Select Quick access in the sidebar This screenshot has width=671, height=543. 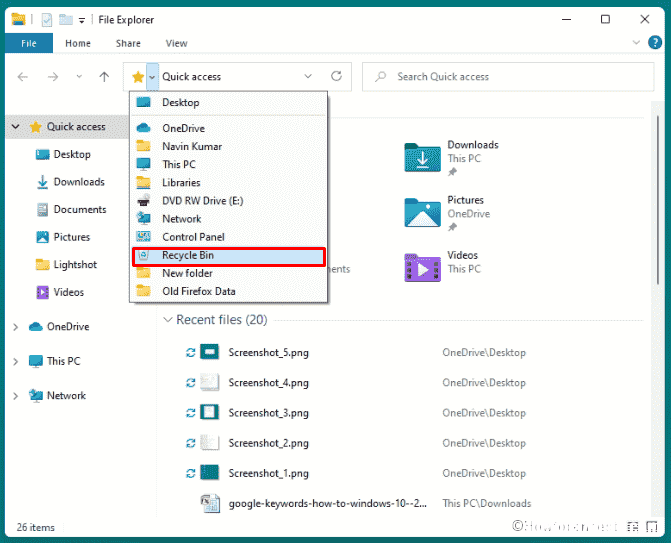click(76, 127)
